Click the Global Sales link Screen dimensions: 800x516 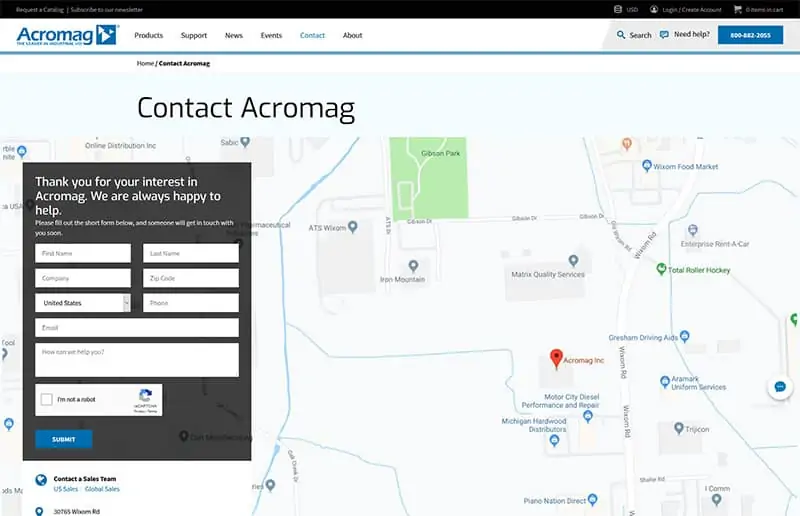[102, 489]
